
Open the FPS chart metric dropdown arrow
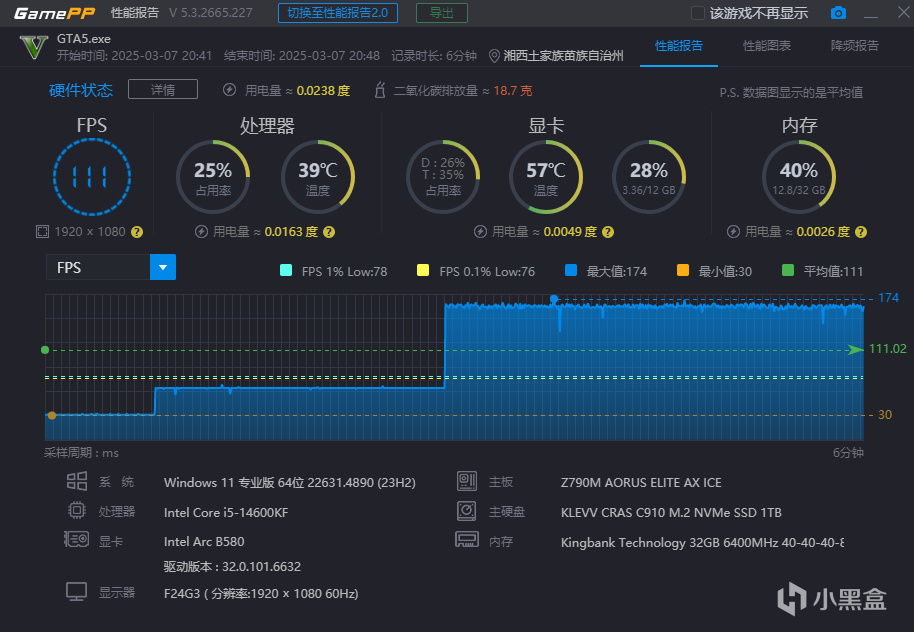pyautogui.click(x=163, y=267)
